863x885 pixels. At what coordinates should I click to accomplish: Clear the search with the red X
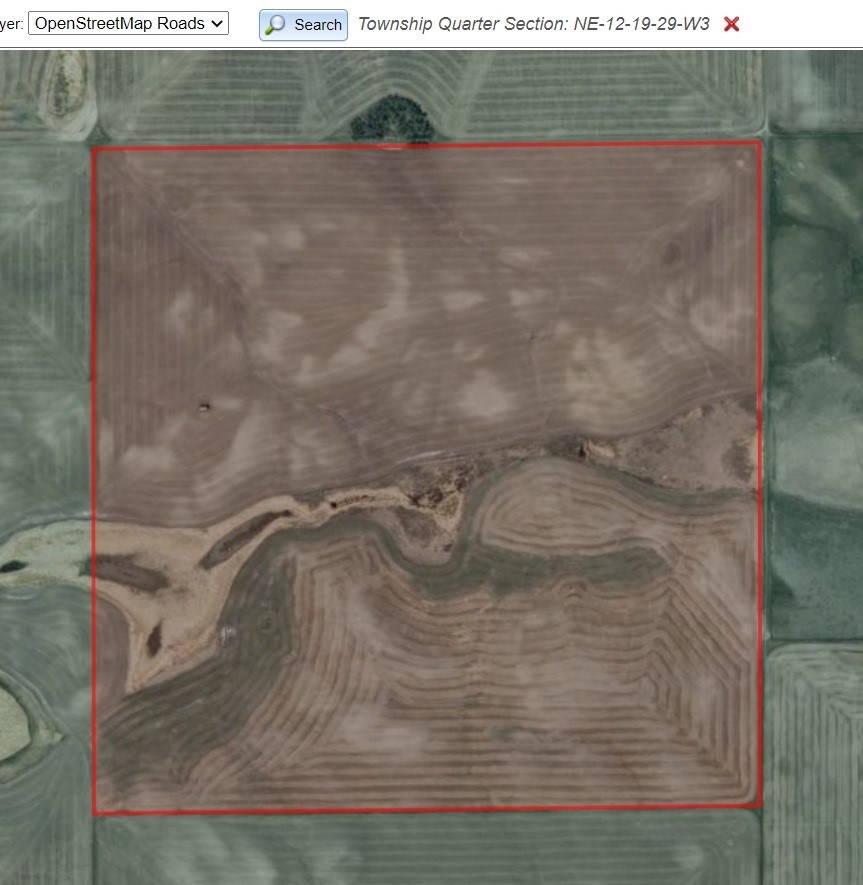point(731,24)
